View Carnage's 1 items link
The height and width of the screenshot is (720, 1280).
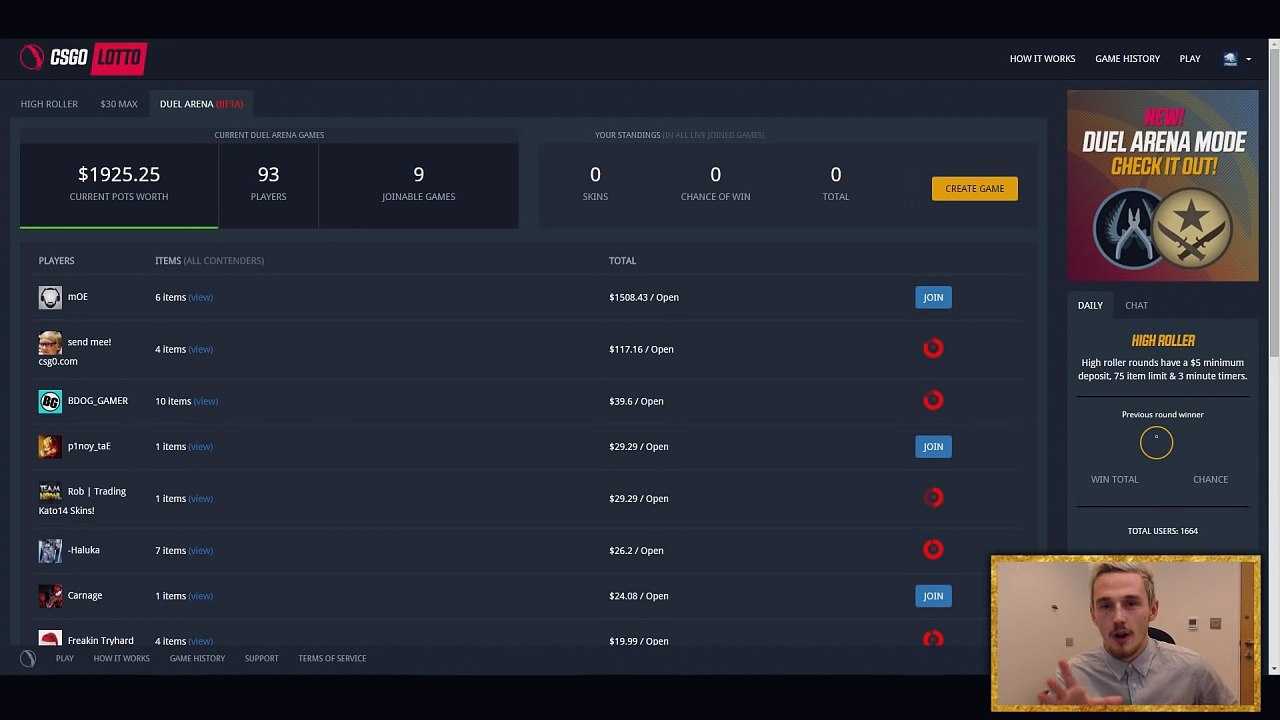201,596
